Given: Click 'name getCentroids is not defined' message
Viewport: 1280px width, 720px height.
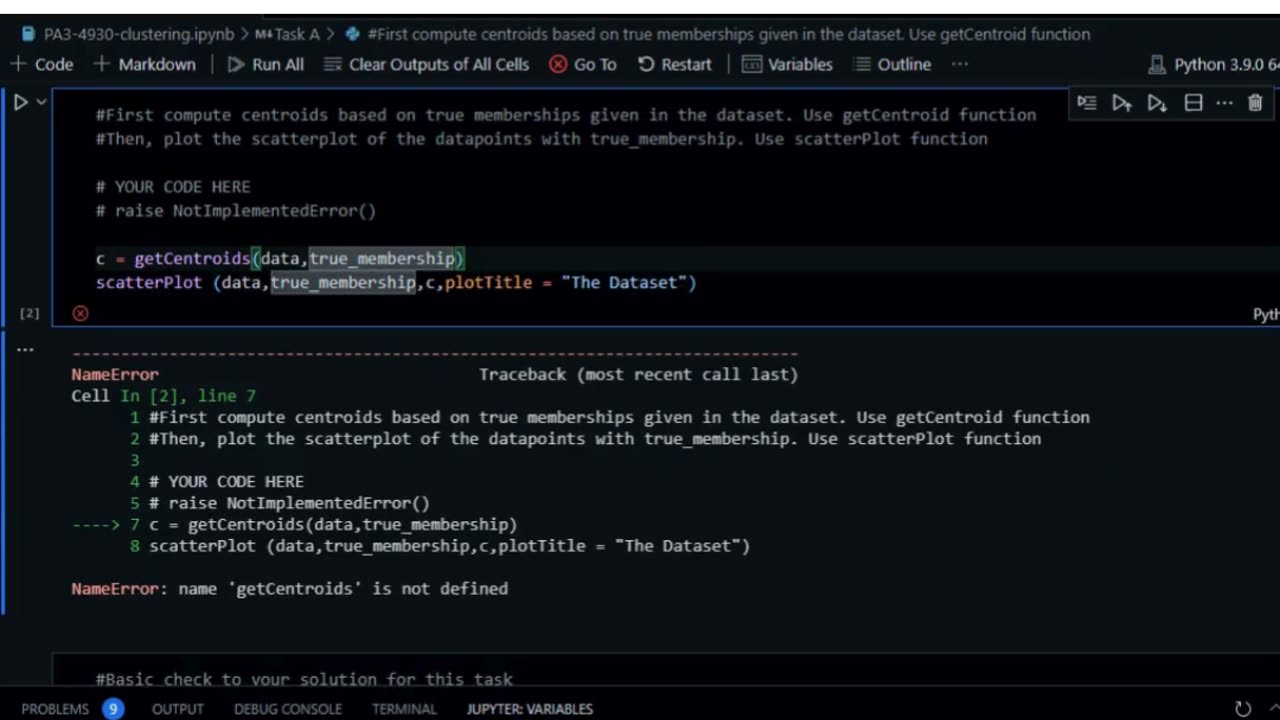Looking at the screenshot, I should (x=343, y=588).
